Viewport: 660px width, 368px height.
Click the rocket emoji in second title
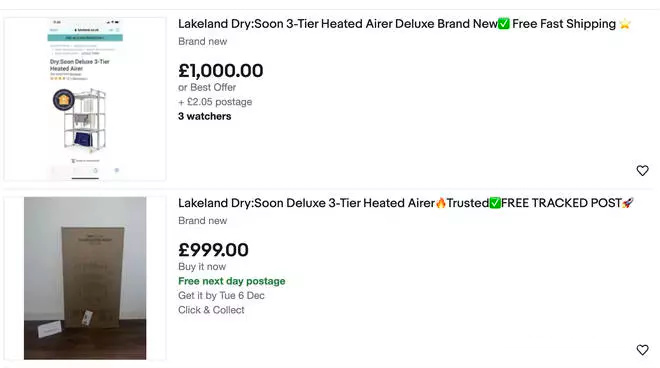(x=628, y=203)
